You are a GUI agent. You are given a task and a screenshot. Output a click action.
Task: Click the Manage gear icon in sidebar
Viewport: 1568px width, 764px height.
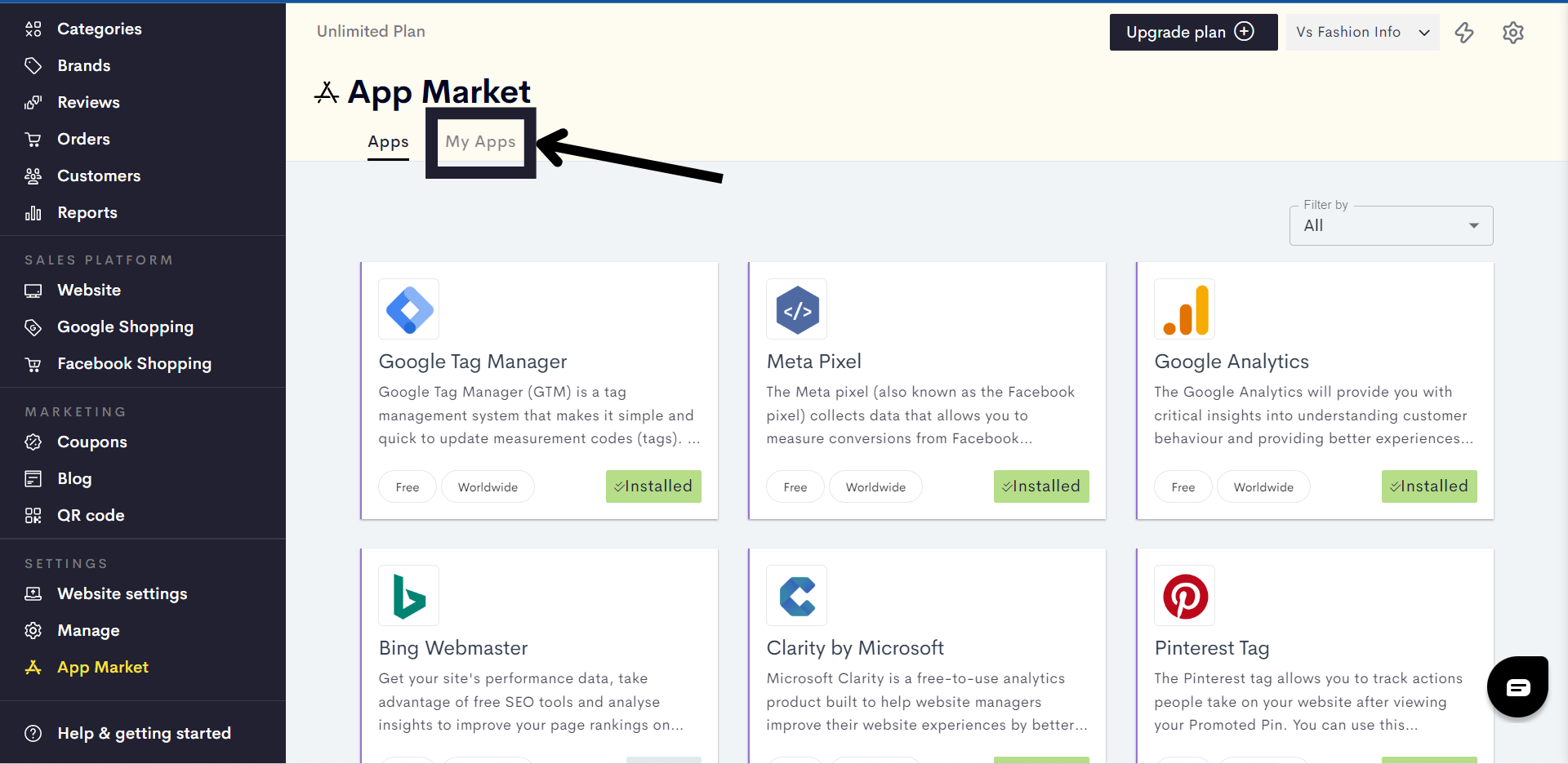point(33,631)
